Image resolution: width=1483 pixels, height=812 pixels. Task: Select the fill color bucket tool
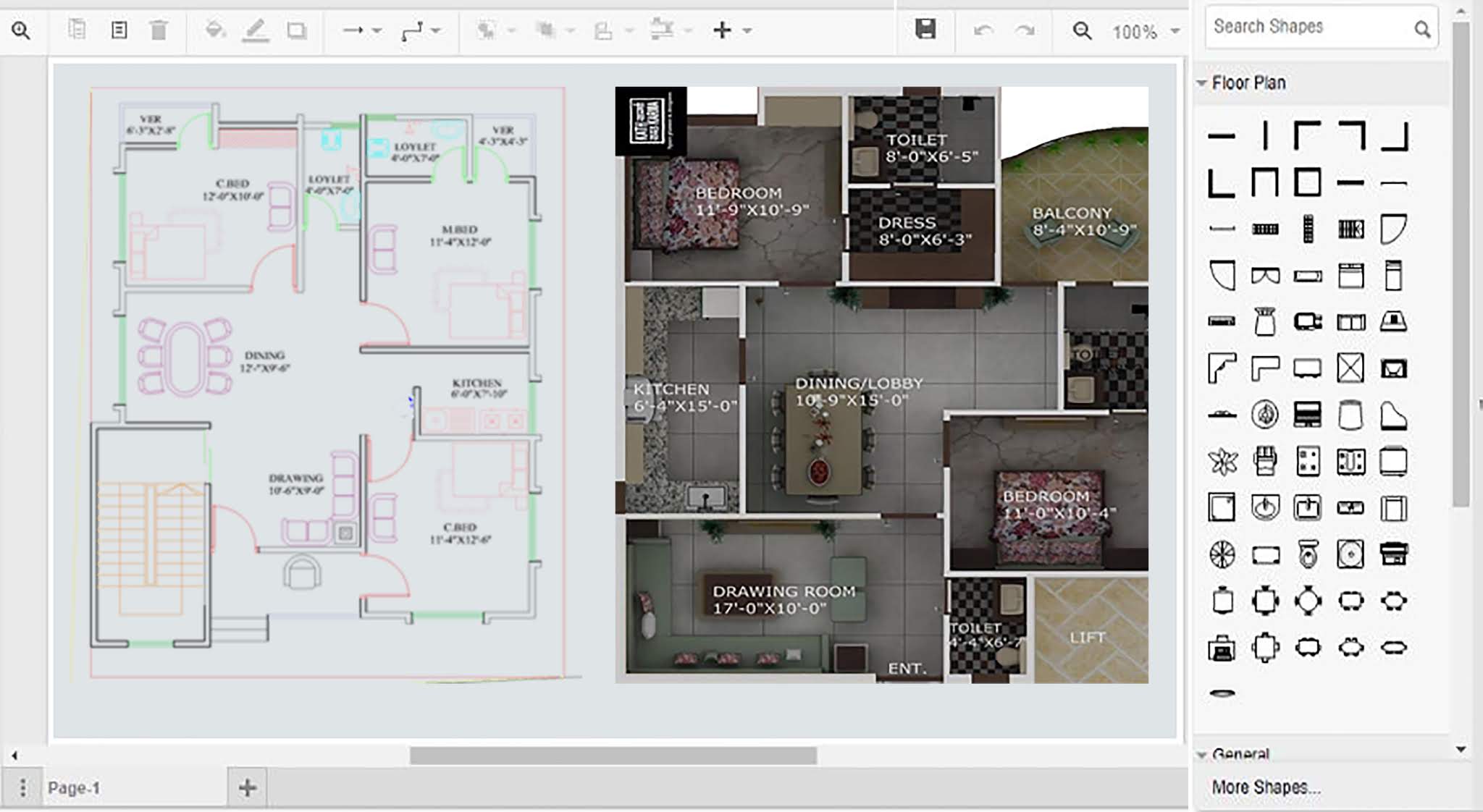point(214,30)
